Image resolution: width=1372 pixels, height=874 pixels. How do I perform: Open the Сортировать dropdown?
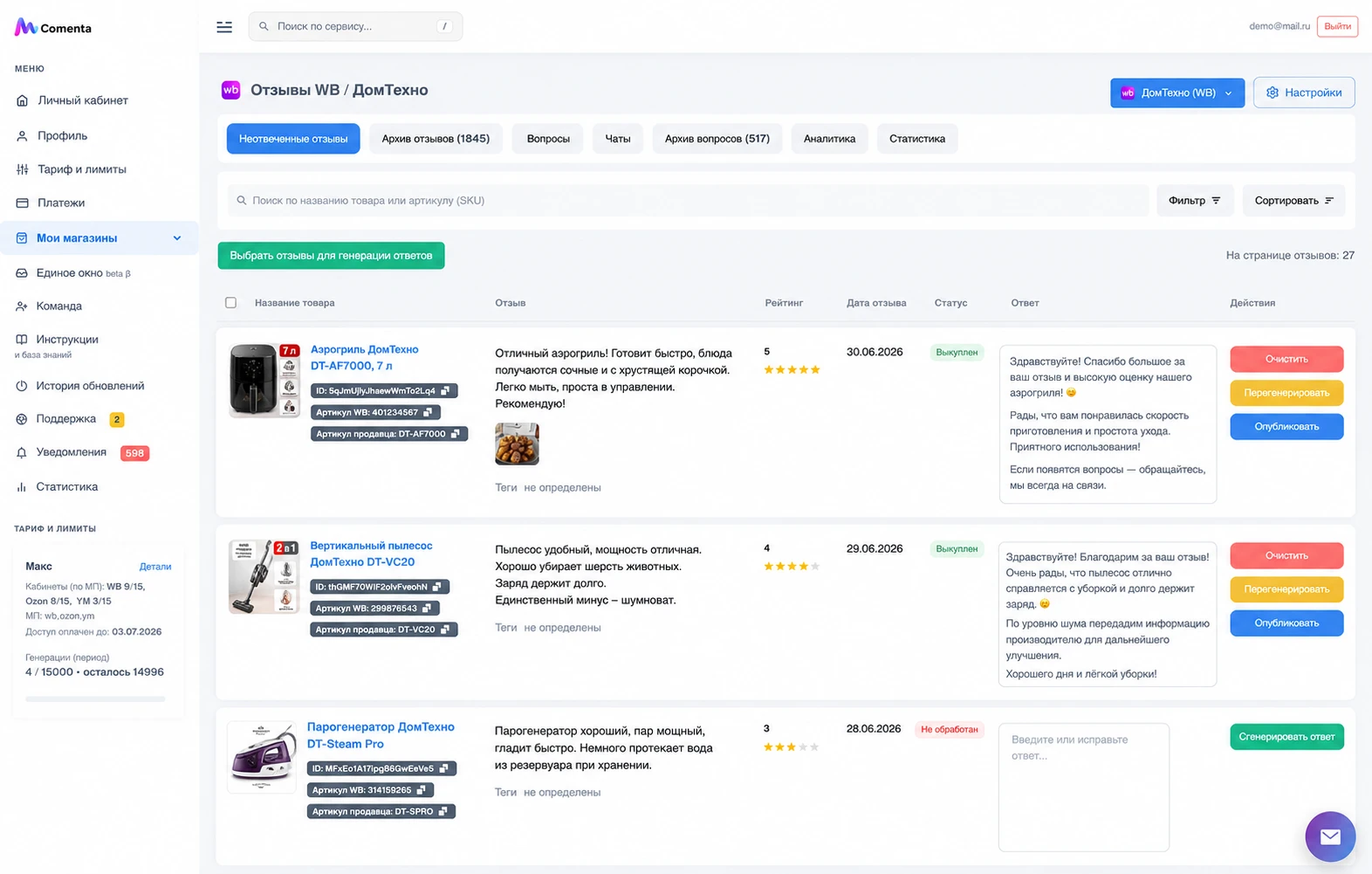pyautogui.click(x=1293, y=201)
